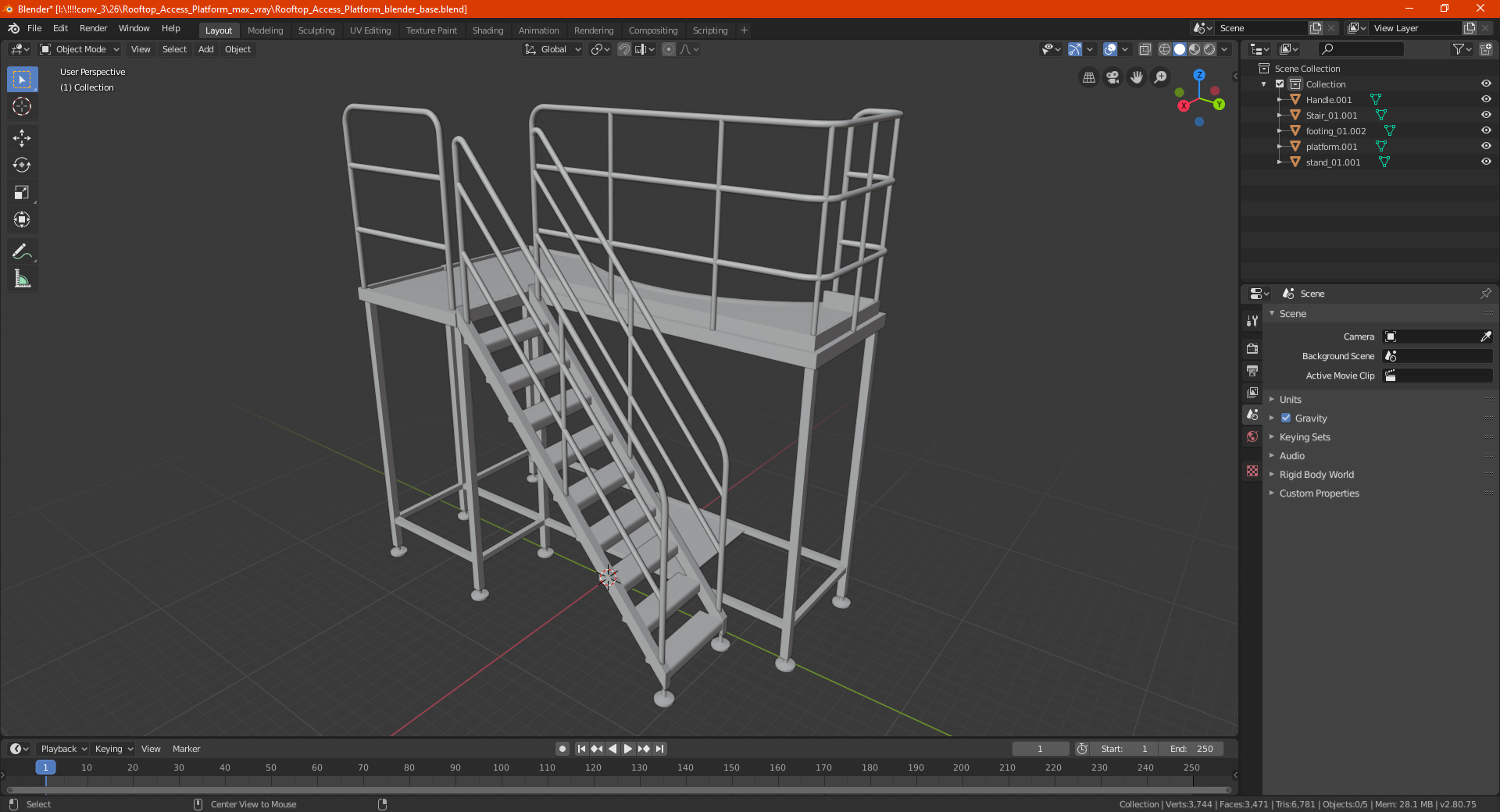This screenshot has width=1500, height=812.
Task: Click the hand pan view icon
Action: [1137, 77]
